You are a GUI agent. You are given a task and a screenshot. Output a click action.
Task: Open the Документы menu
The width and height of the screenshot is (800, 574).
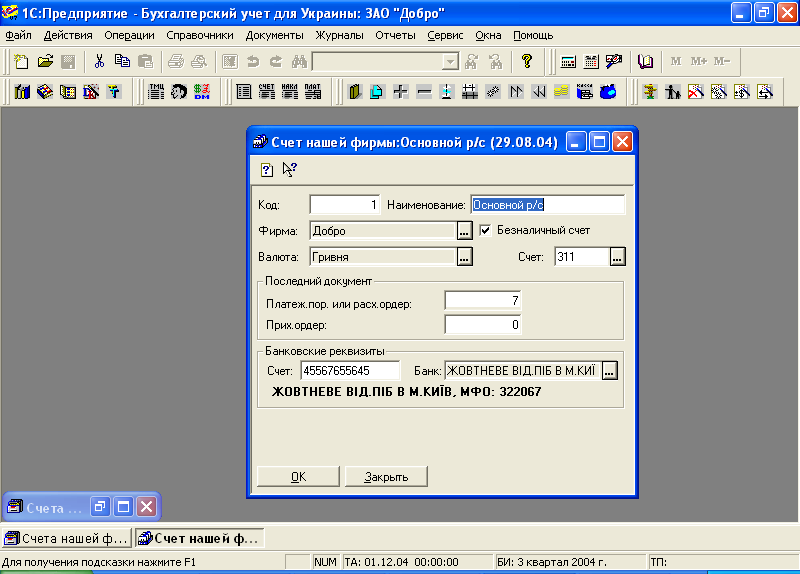click(x=274, y=35)
